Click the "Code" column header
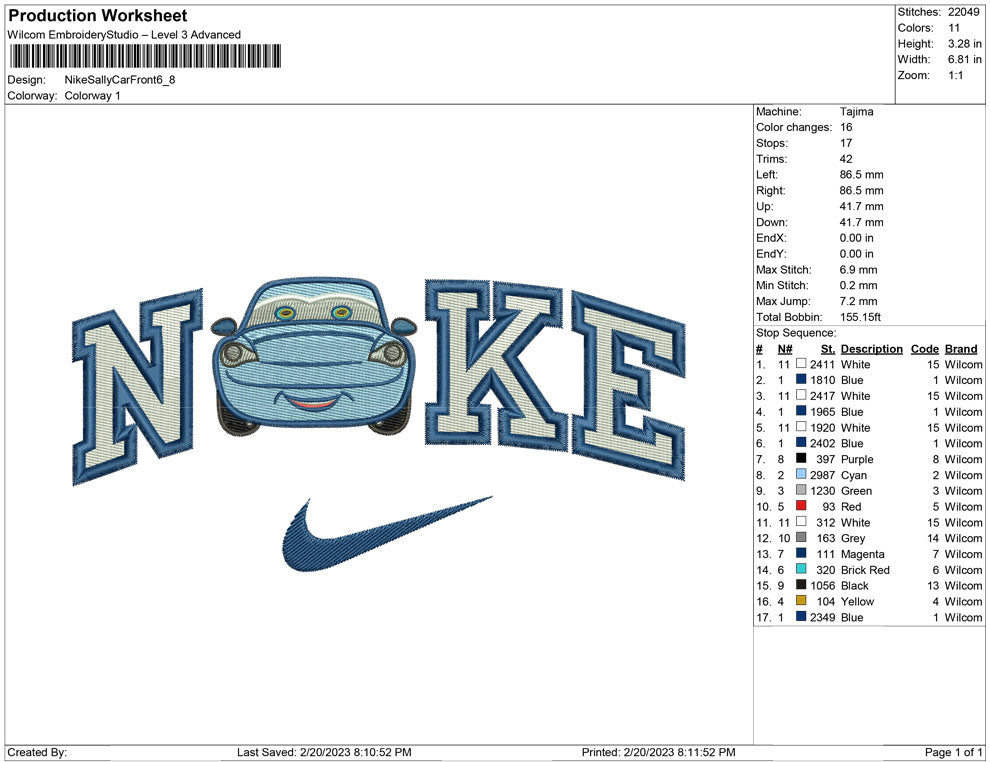 click(925, 349)
